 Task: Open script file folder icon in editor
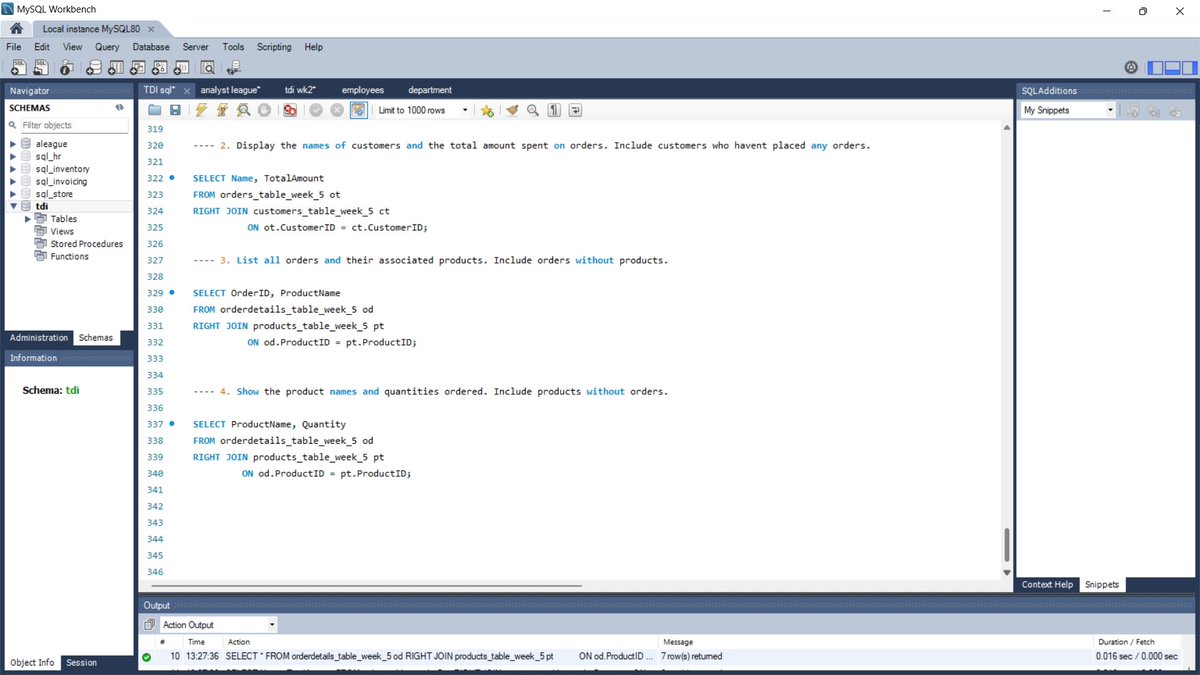click(x=155, y=110)
